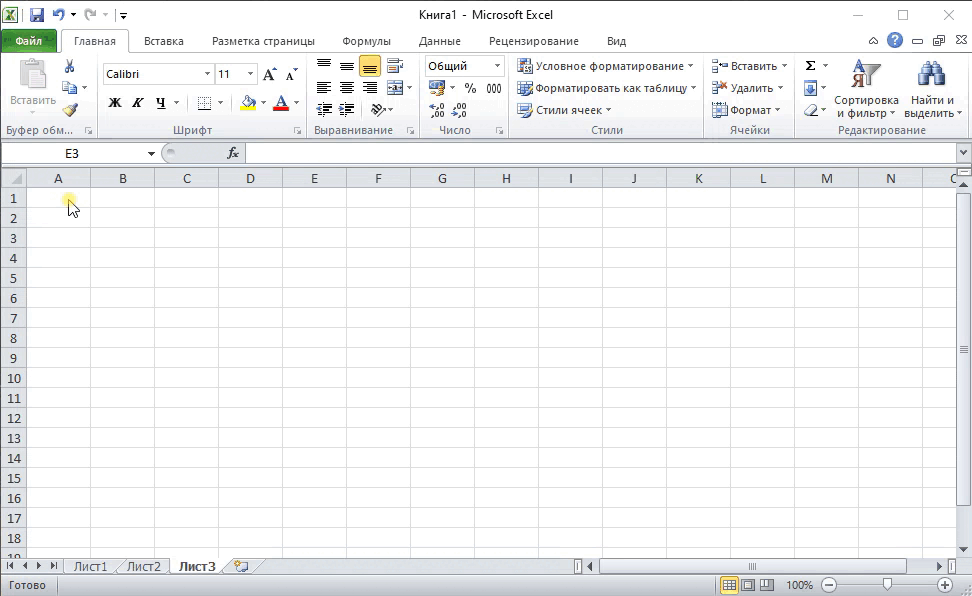Viewport: 972px width, 596px height.
Task: Click the Merge and Center icon
Action: [x=395, y=87]
